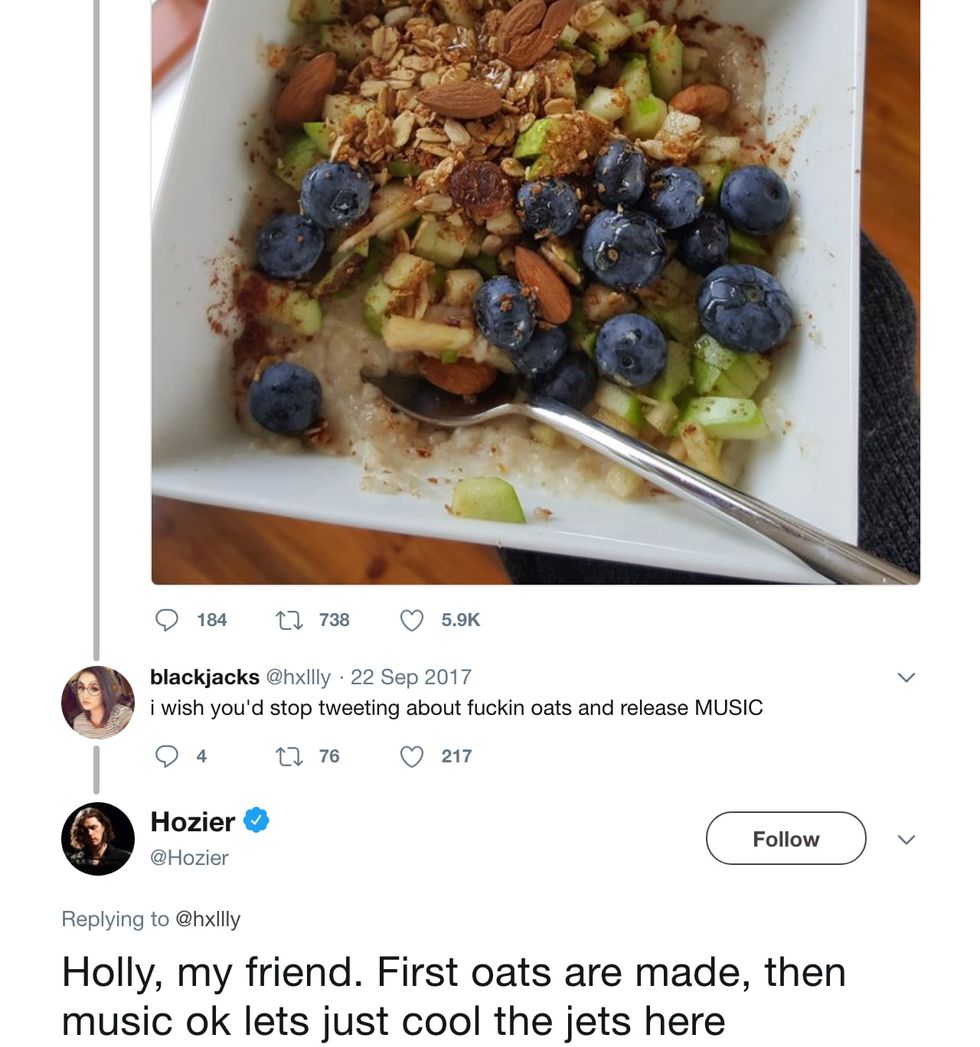Reply to the blackjacks tweet

point(166,756)
